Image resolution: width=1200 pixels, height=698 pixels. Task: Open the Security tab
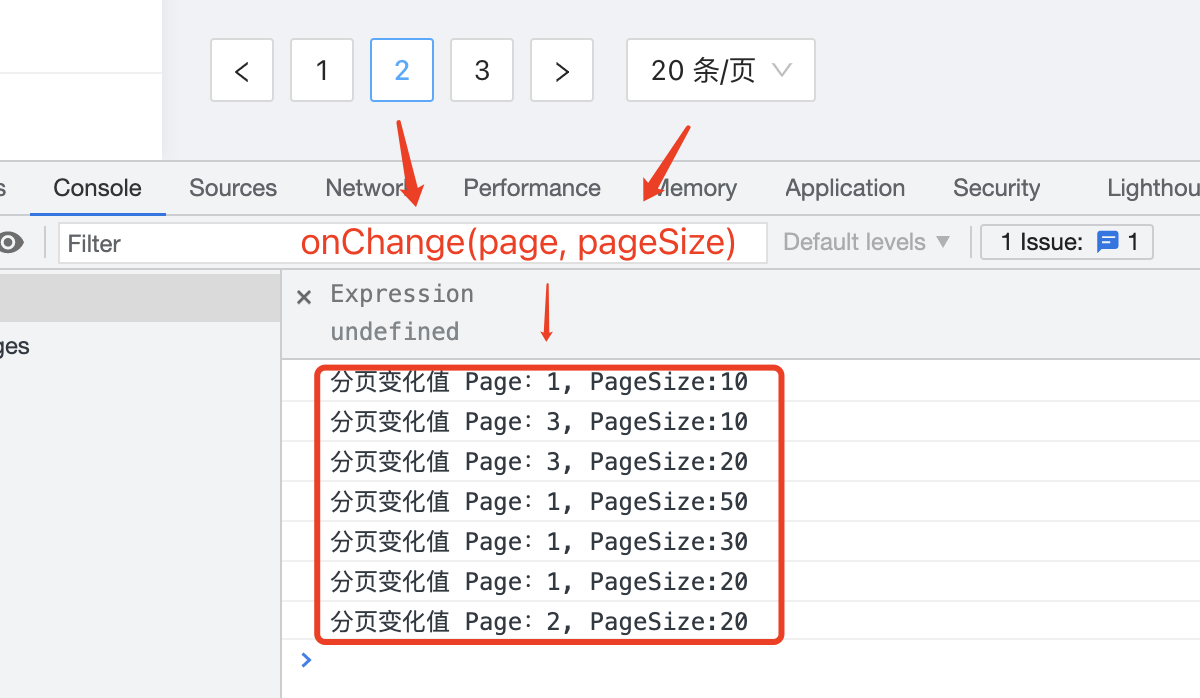coord(997,188)
